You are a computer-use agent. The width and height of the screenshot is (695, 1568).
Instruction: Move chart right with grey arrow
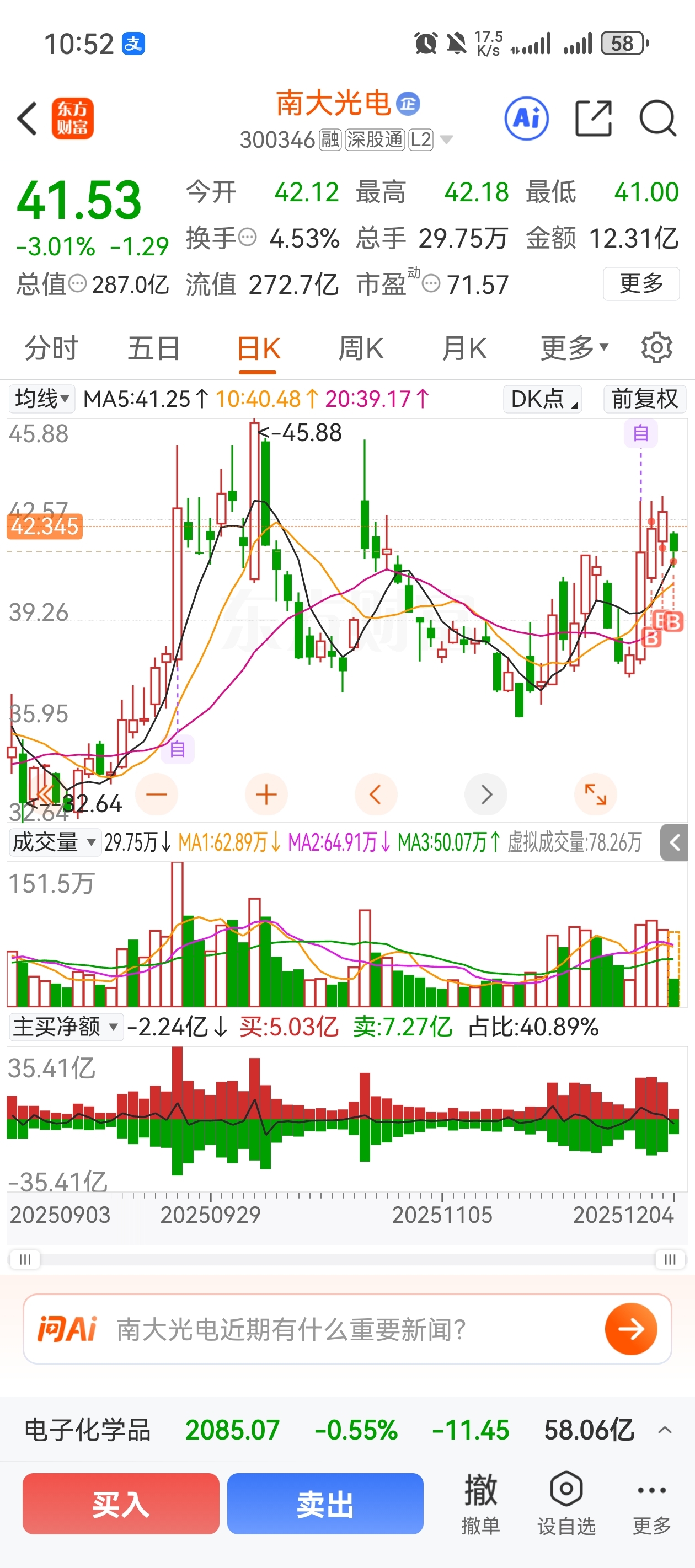pos(485,794)
